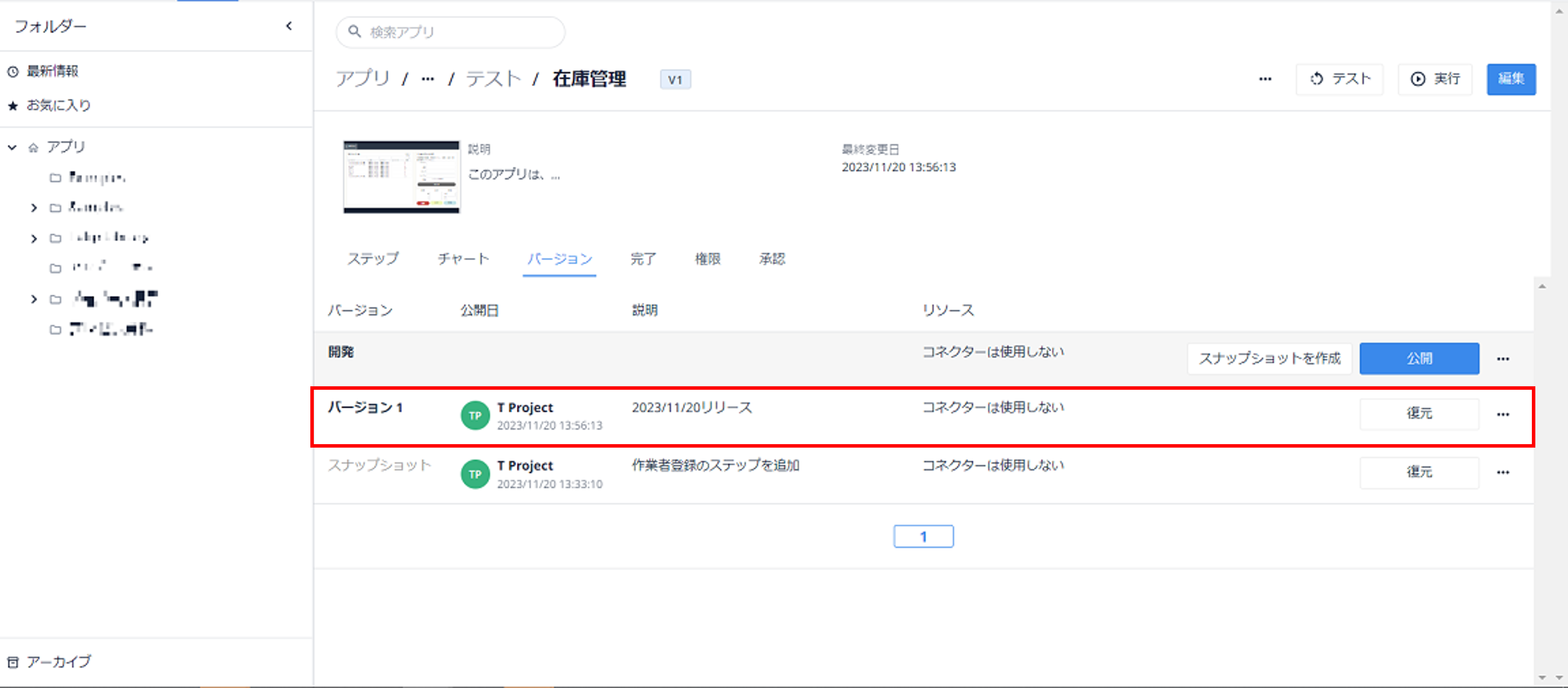
Task: Click the 公開日 column header
Action: point(479,310)
